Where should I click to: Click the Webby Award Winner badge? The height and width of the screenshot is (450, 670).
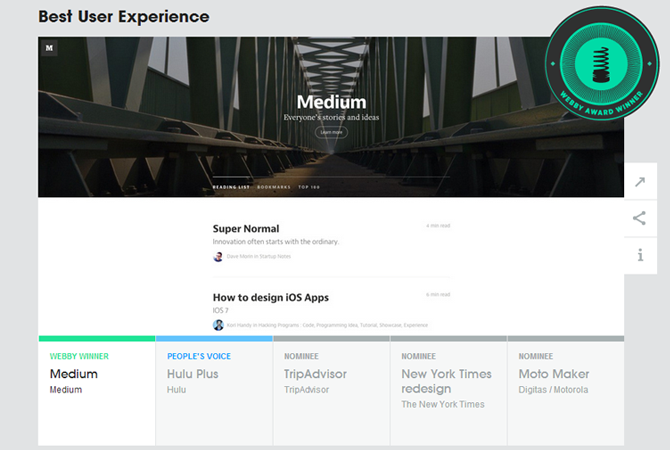[x=602, y=63]
